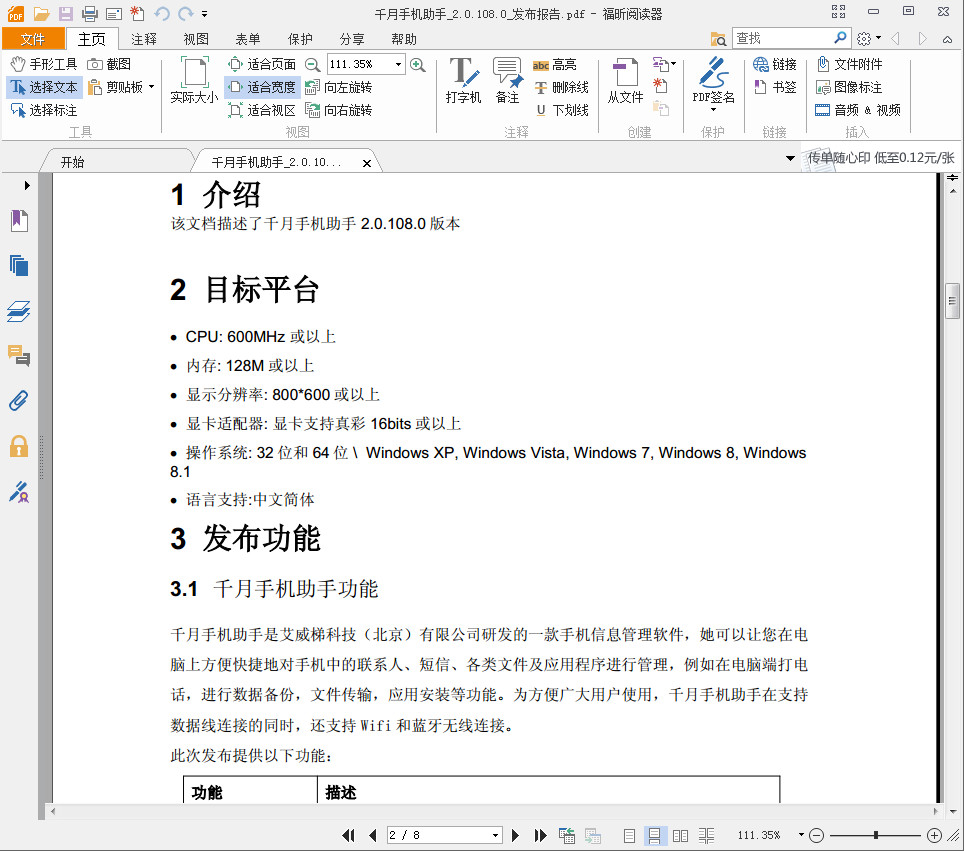The image size is (965, 851).
Task: Expand the left navigation panel arrow
Action: pyautogui.click(x=27, y=185)
